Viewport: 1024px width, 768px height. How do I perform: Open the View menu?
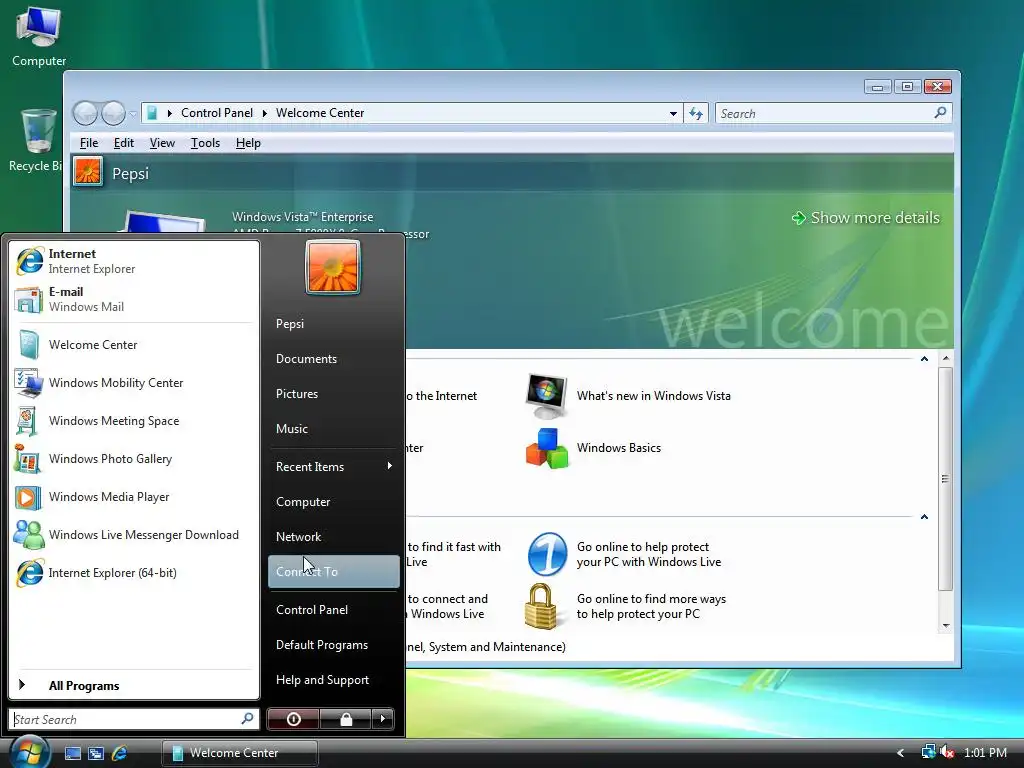coord(162,143)
